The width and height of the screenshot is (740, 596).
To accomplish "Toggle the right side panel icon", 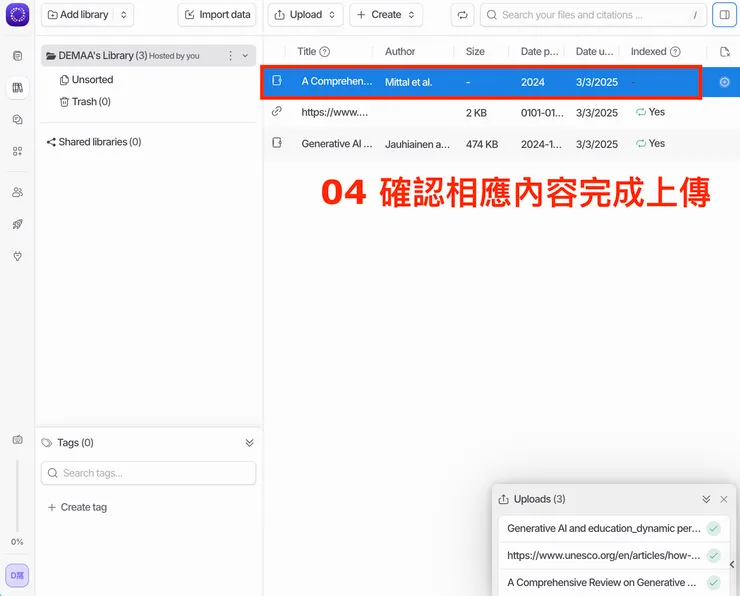I will (x=724, y=15).
